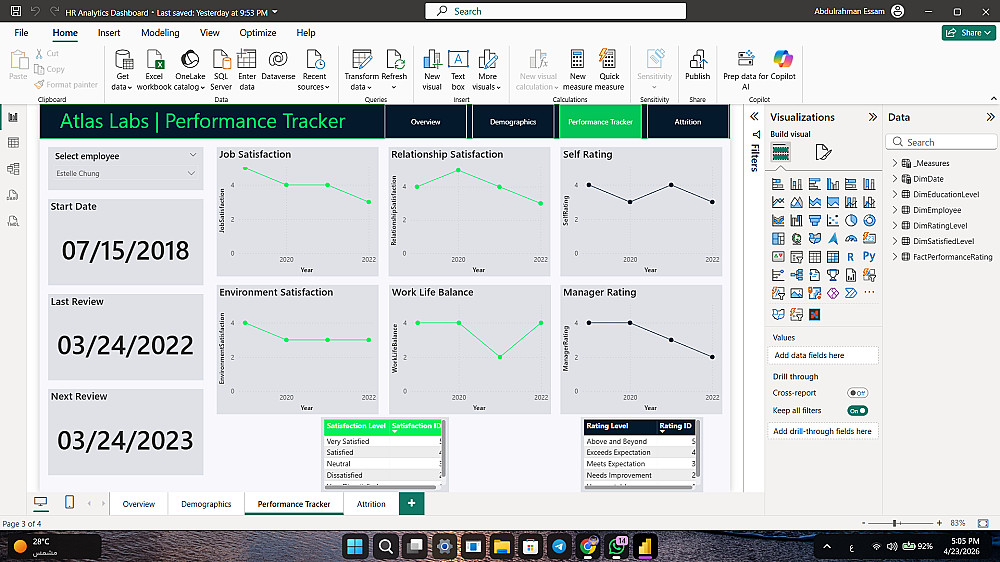Select the Python visual icon
The height and width of the screenshot is (562, 1000).
coord(869,256)
